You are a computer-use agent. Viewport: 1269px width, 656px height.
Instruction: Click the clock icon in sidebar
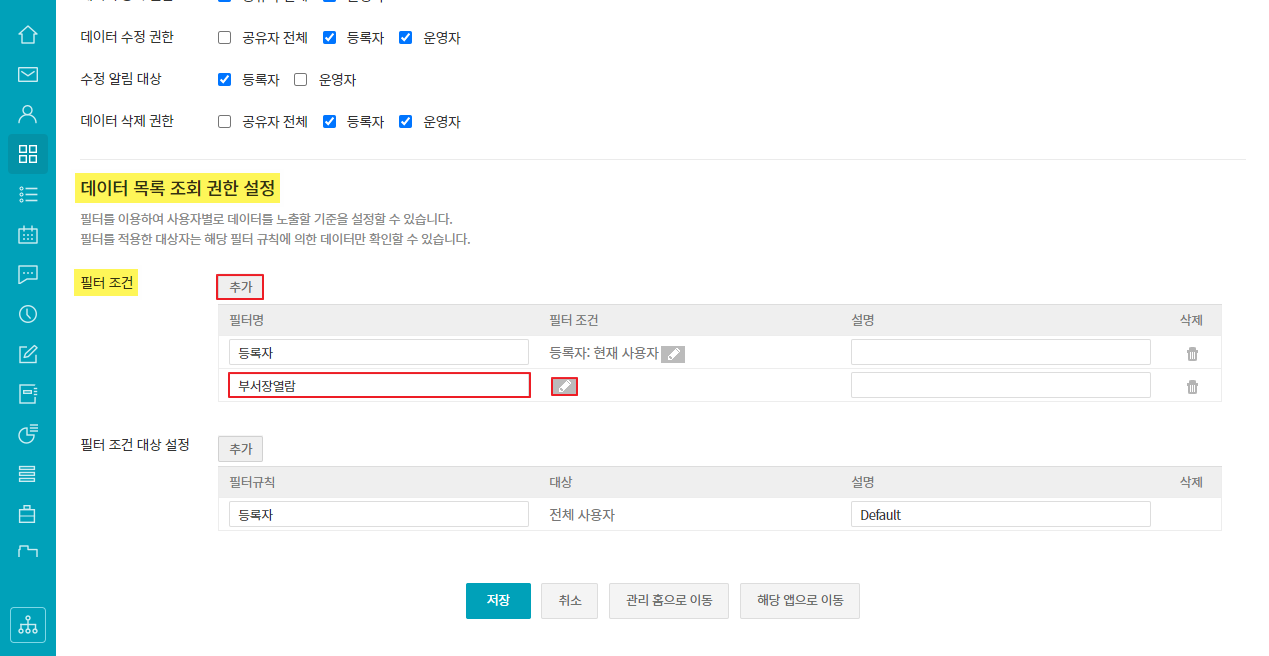(28, 314)
